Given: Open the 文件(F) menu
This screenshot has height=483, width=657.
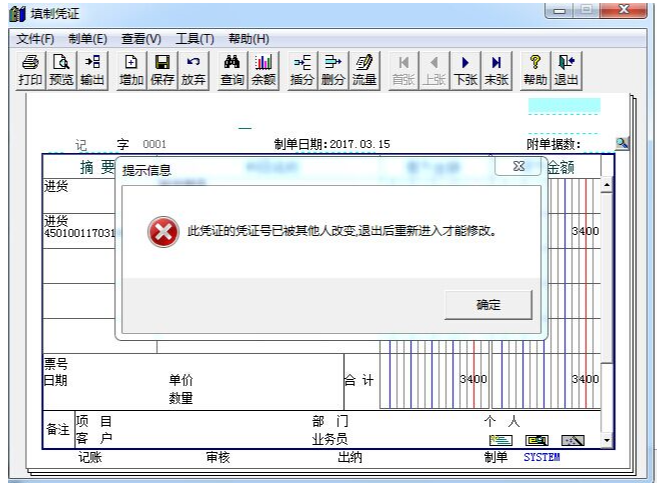Looking at the screenshot, I should [35, 38].
